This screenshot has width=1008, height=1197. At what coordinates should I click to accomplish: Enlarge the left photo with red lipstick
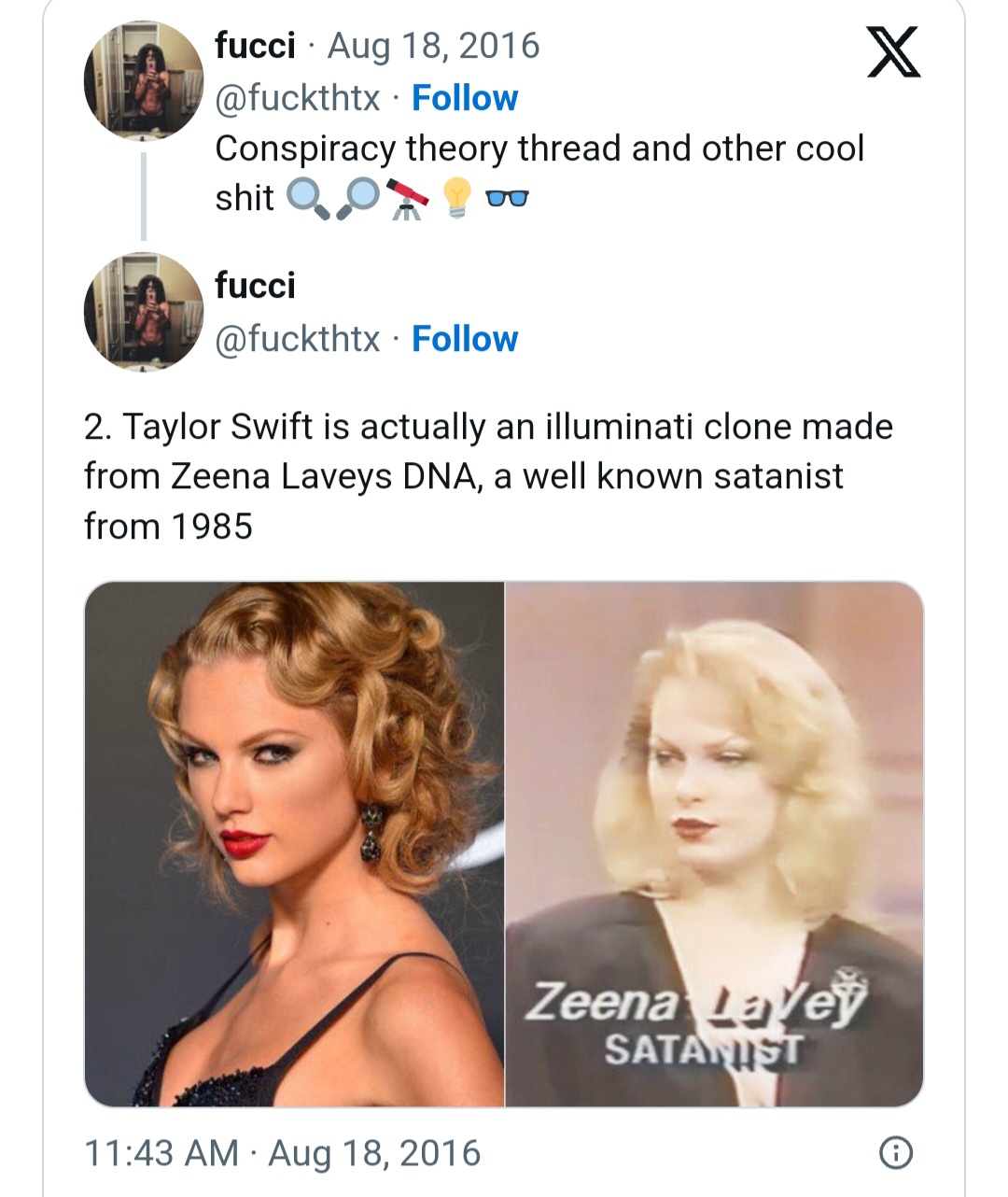tap(294, 843)
